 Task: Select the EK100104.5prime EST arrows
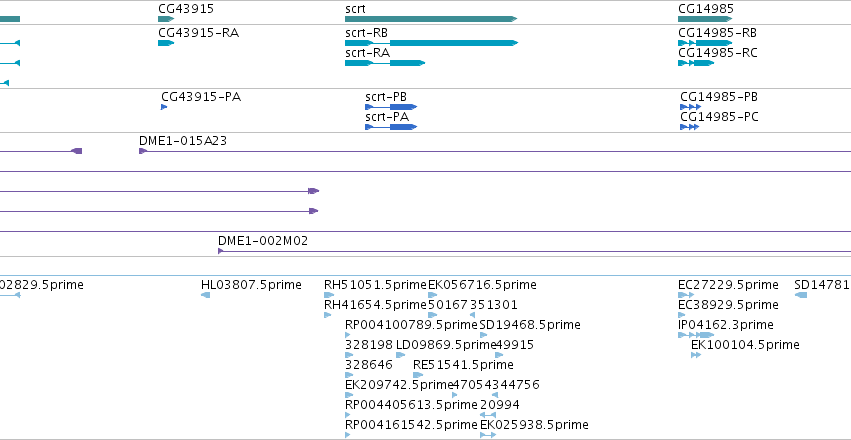pyautogui.click(x=696, y=355)
